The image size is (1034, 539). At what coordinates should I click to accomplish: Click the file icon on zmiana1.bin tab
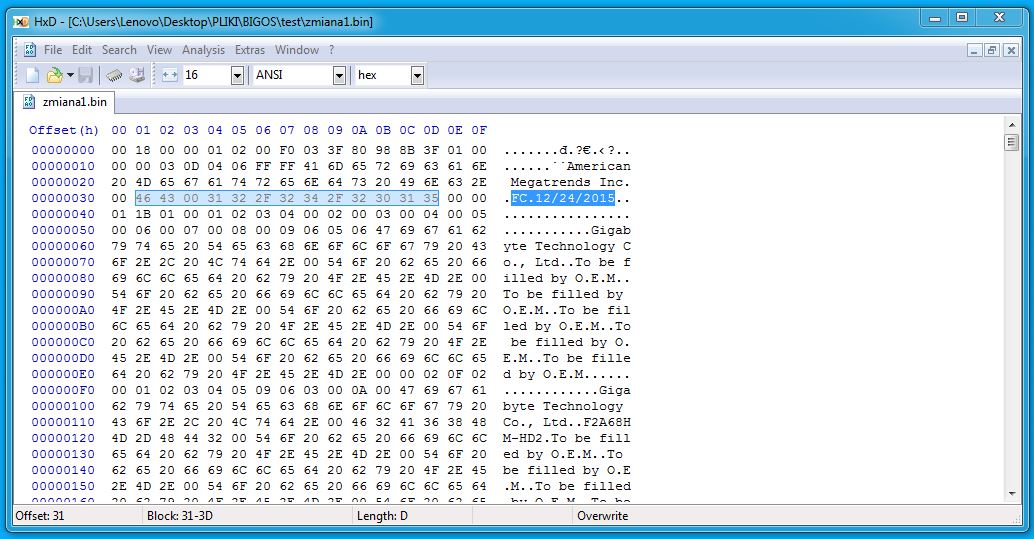(29, 102)
